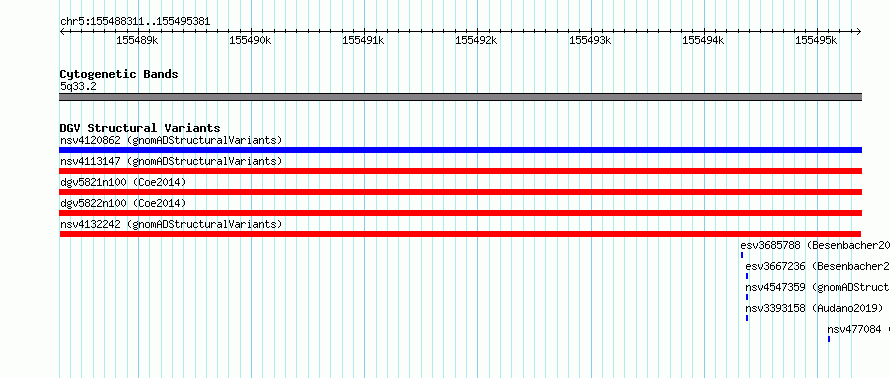The image size is (890, 378).
Task: Open nsv4113147 (gnomADStructuralVariants) label
Action: coord(171,161)
